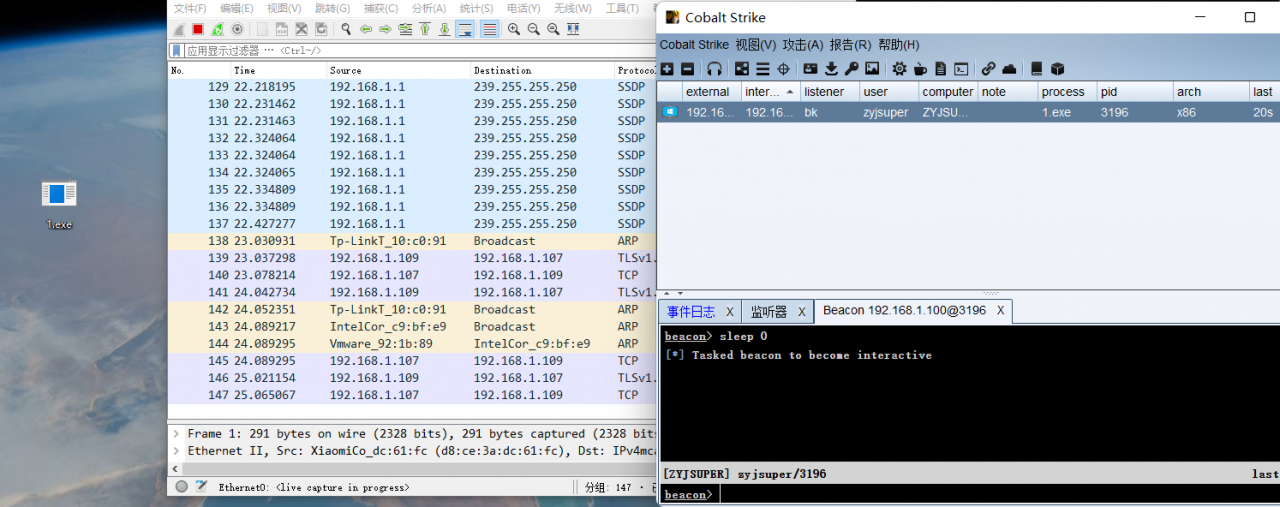Click the coffee cup Java applet icon

click(x=920, y=69)
